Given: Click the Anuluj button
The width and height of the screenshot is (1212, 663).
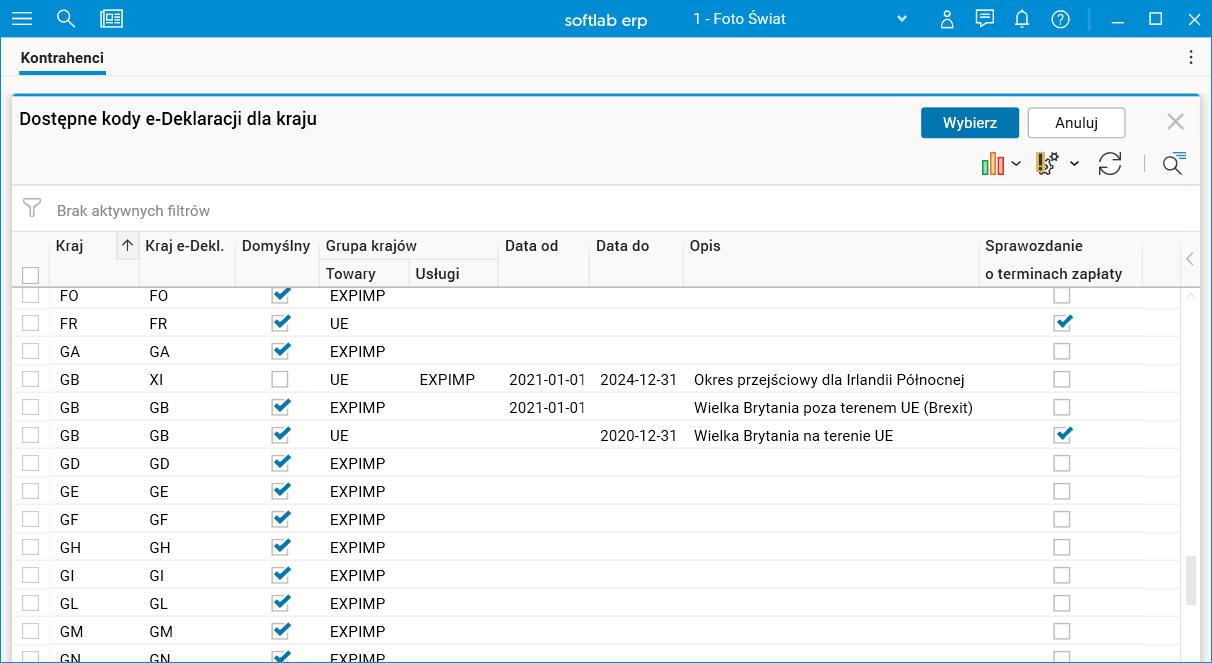Looking at the screenshot, I should (1077, 123).
